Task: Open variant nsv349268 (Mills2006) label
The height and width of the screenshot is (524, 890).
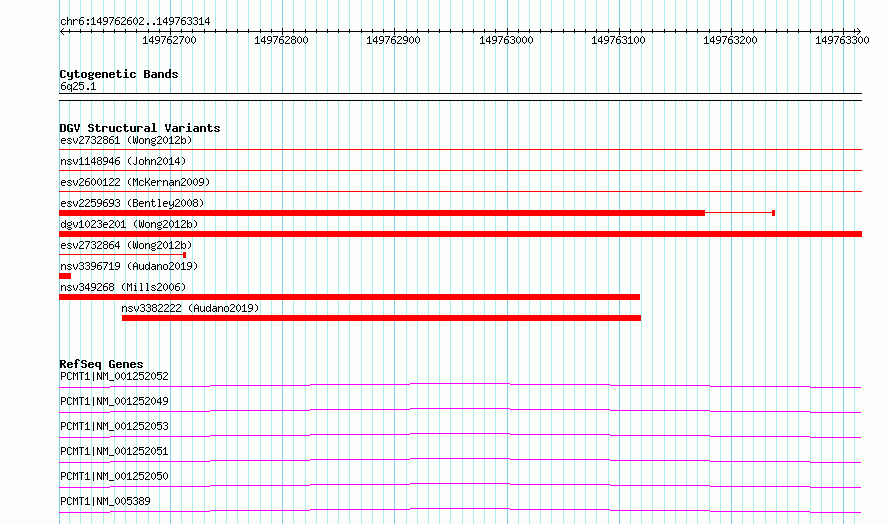Action: [x=123, y=287]
